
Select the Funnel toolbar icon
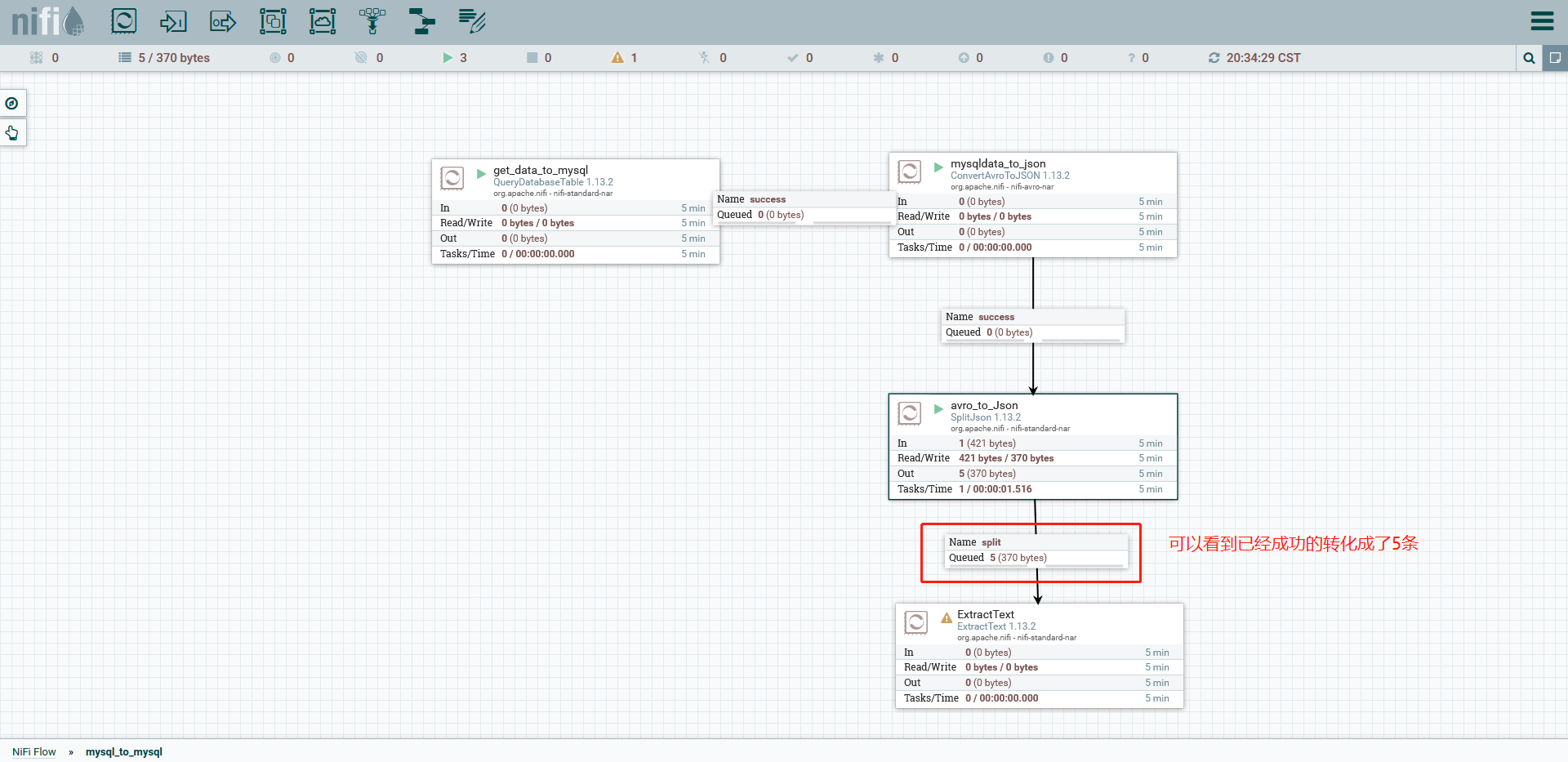click(372, 21)
